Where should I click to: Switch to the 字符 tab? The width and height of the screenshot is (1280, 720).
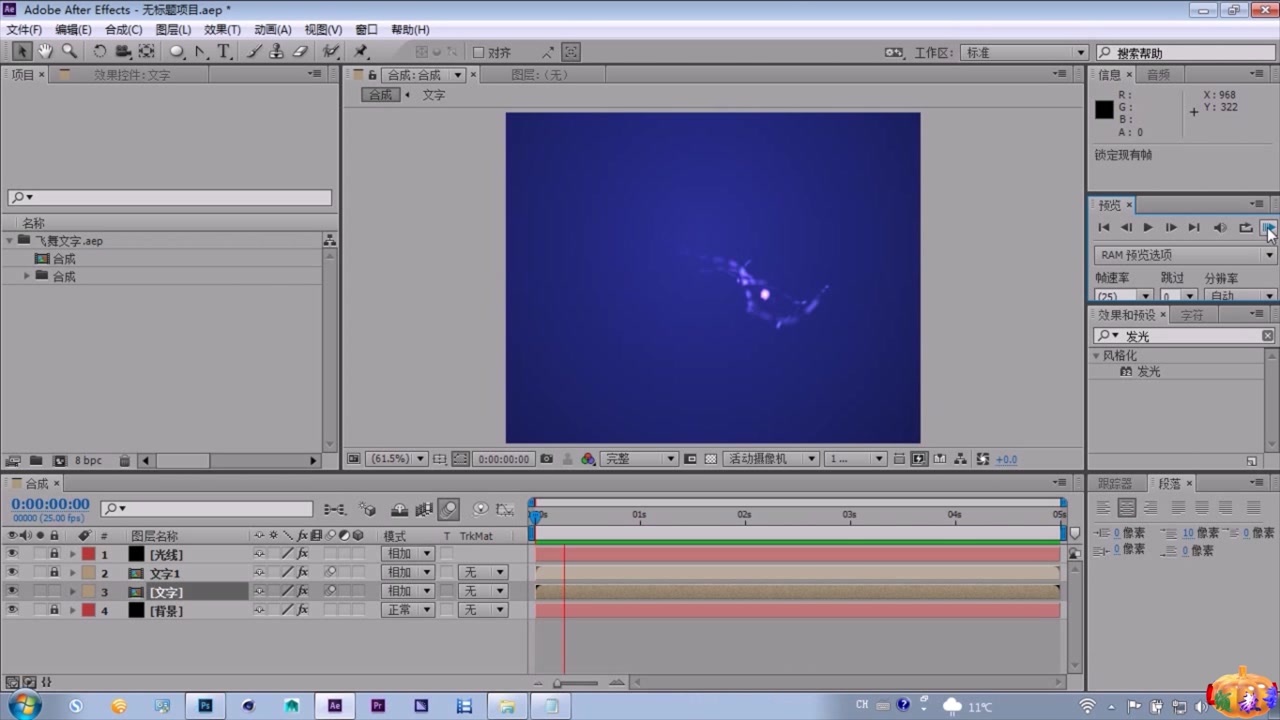click(x=1192, y=315)
